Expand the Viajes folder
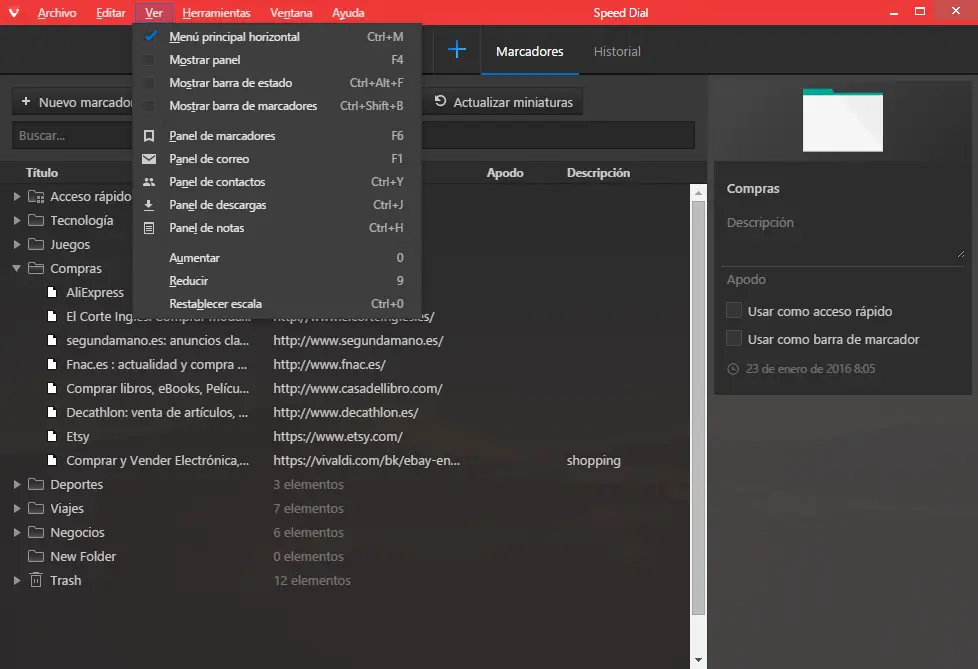 17,508
